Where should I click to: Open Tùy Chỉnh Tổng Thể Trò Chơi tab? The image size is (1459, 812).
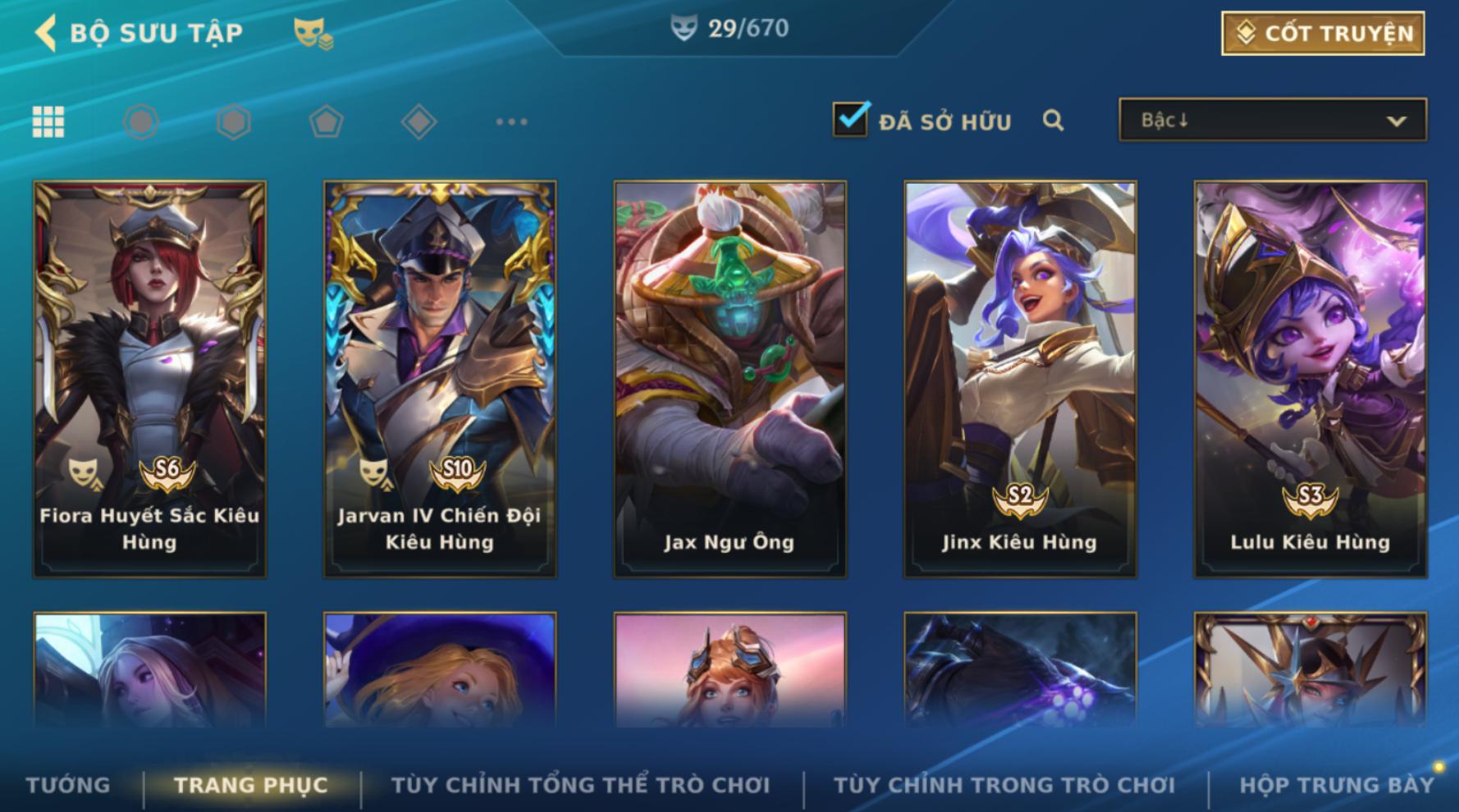tap(581, 785)
